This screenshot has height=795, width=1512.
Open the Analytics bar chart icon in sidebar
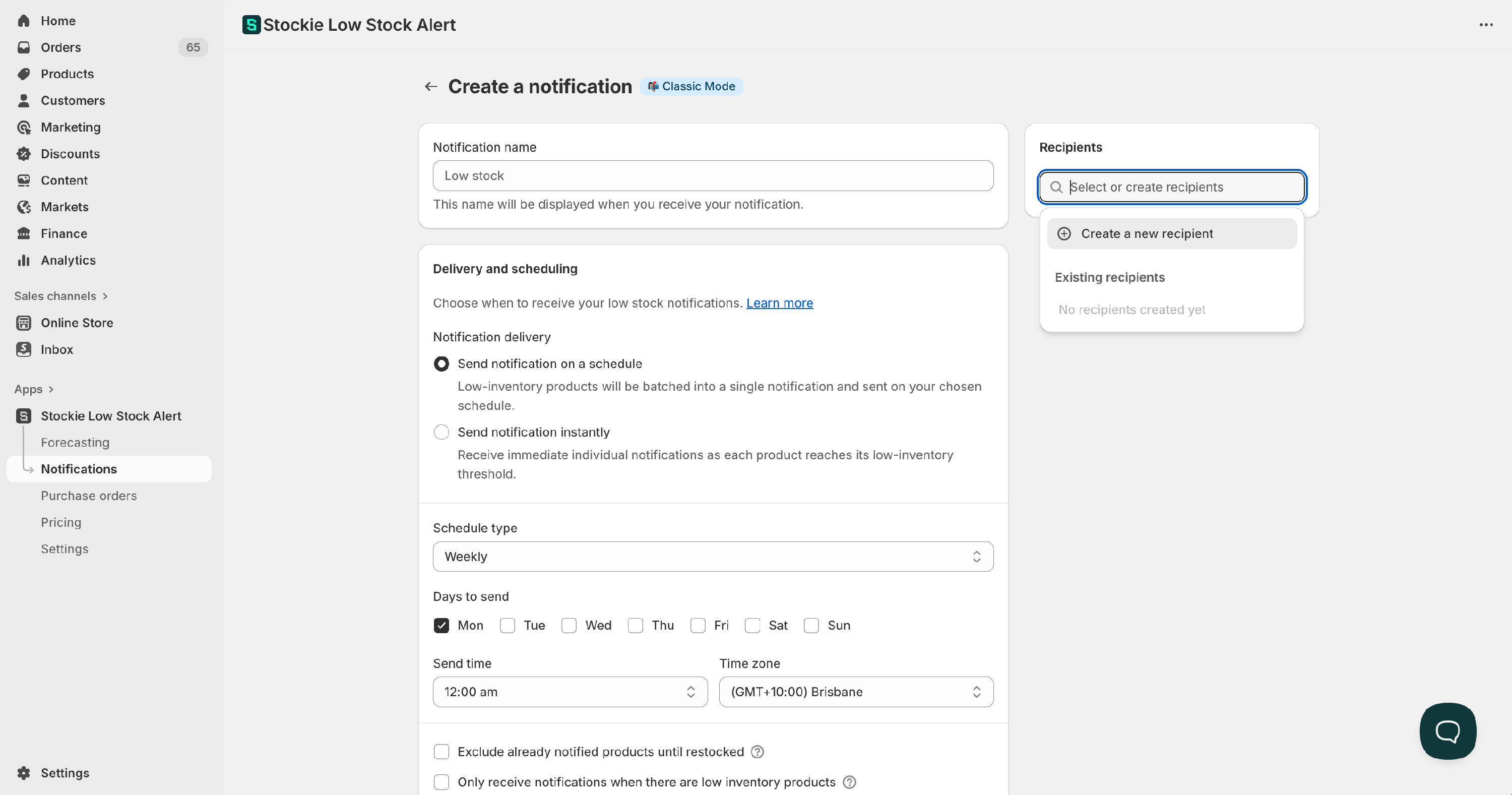click(x=24, y=260)
